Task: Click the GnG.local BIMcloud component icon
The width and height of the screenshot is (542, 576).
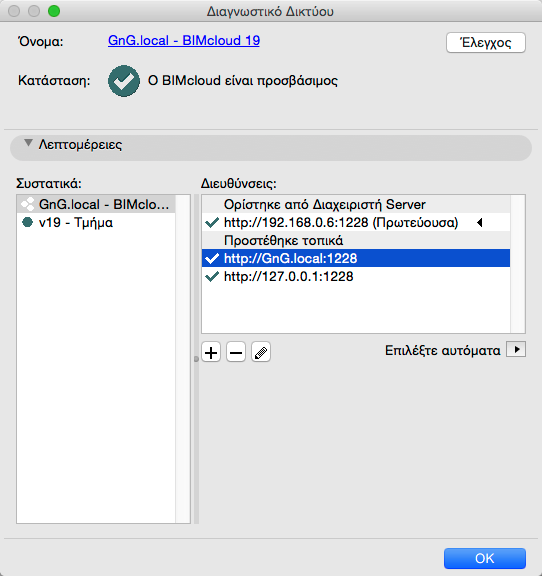Action: (28, 204)
